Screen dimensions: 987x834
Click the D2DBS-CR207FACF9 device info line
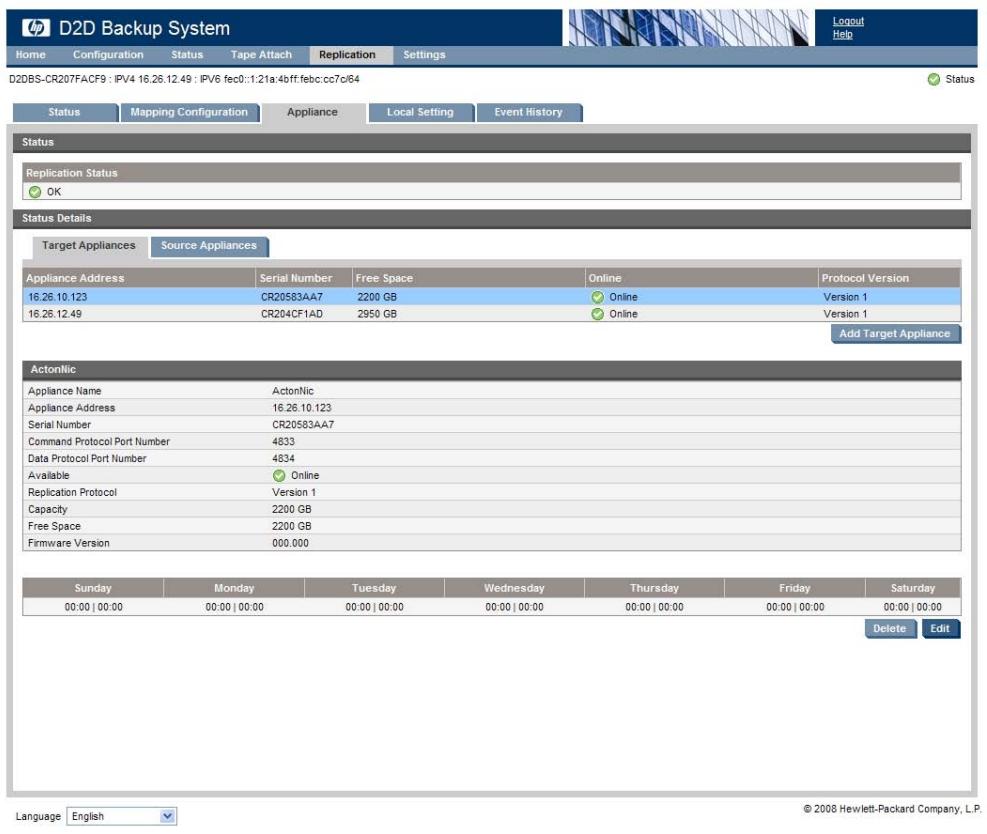[x=184, y=79]
